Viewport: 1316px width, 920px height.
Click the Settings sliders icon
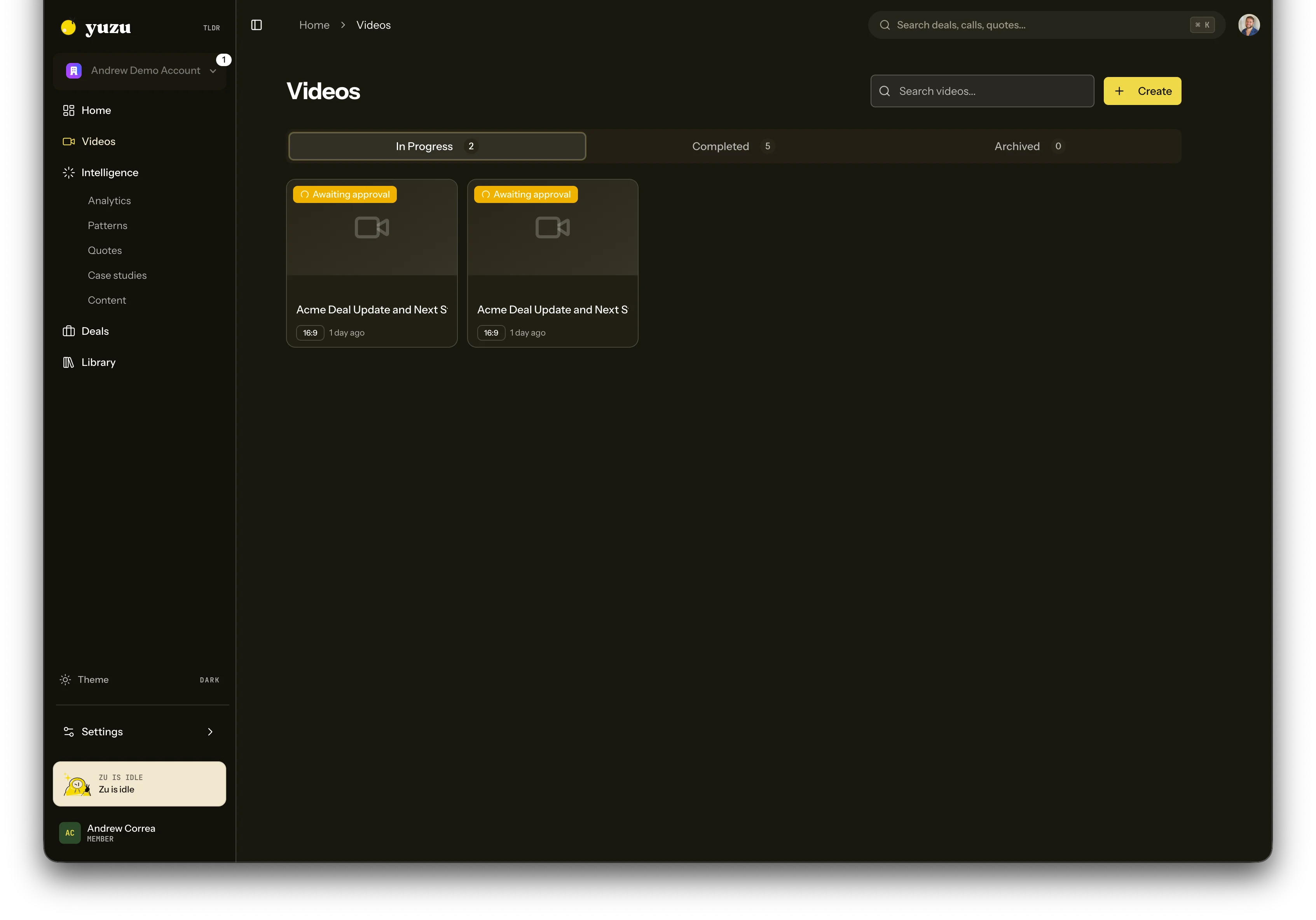(x=69, y=731)
